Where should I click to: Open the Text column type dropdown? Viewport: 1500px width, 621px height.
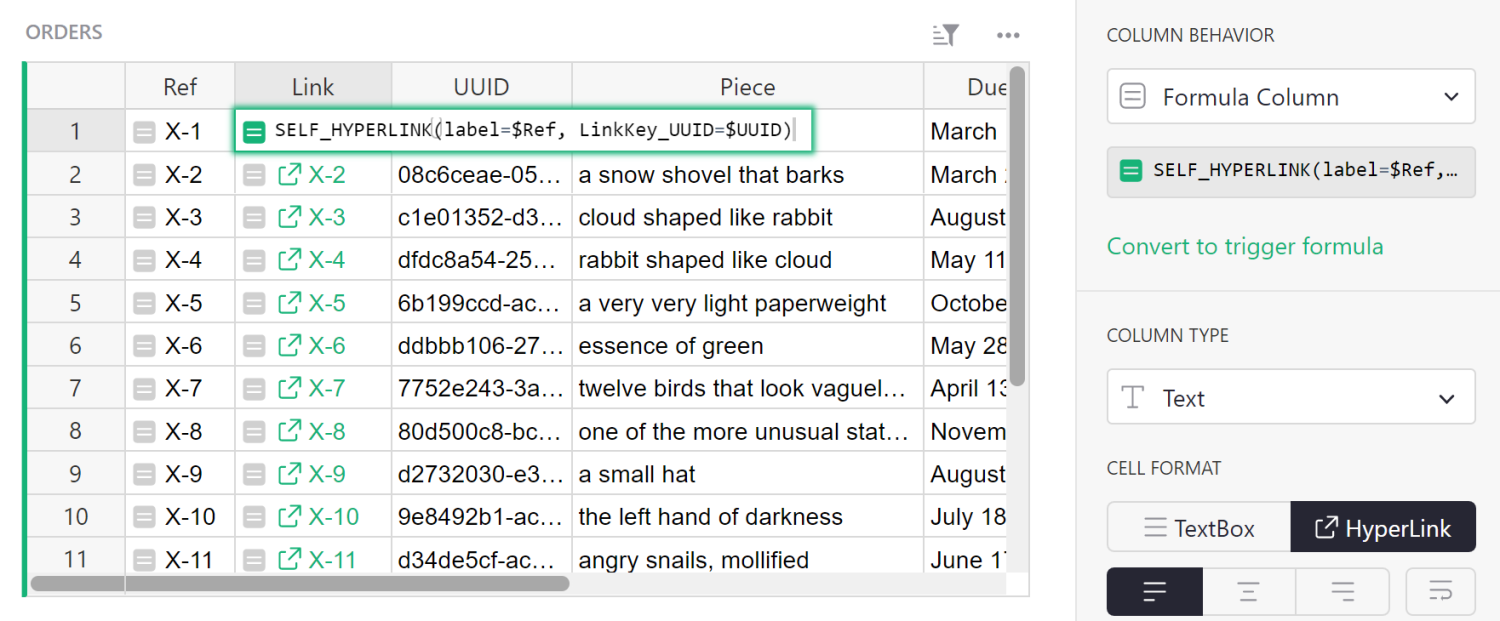click(1290, 398)
